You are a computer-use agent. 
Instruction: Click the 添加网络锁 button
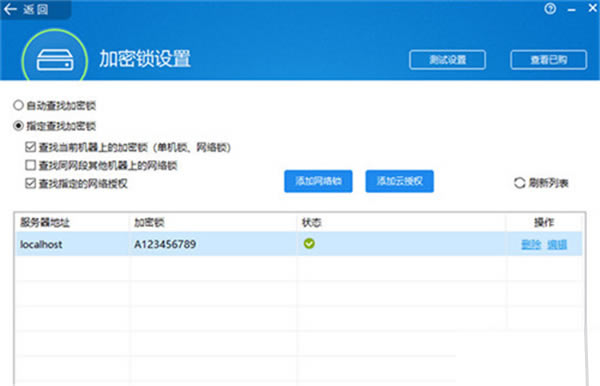point(318,181)
